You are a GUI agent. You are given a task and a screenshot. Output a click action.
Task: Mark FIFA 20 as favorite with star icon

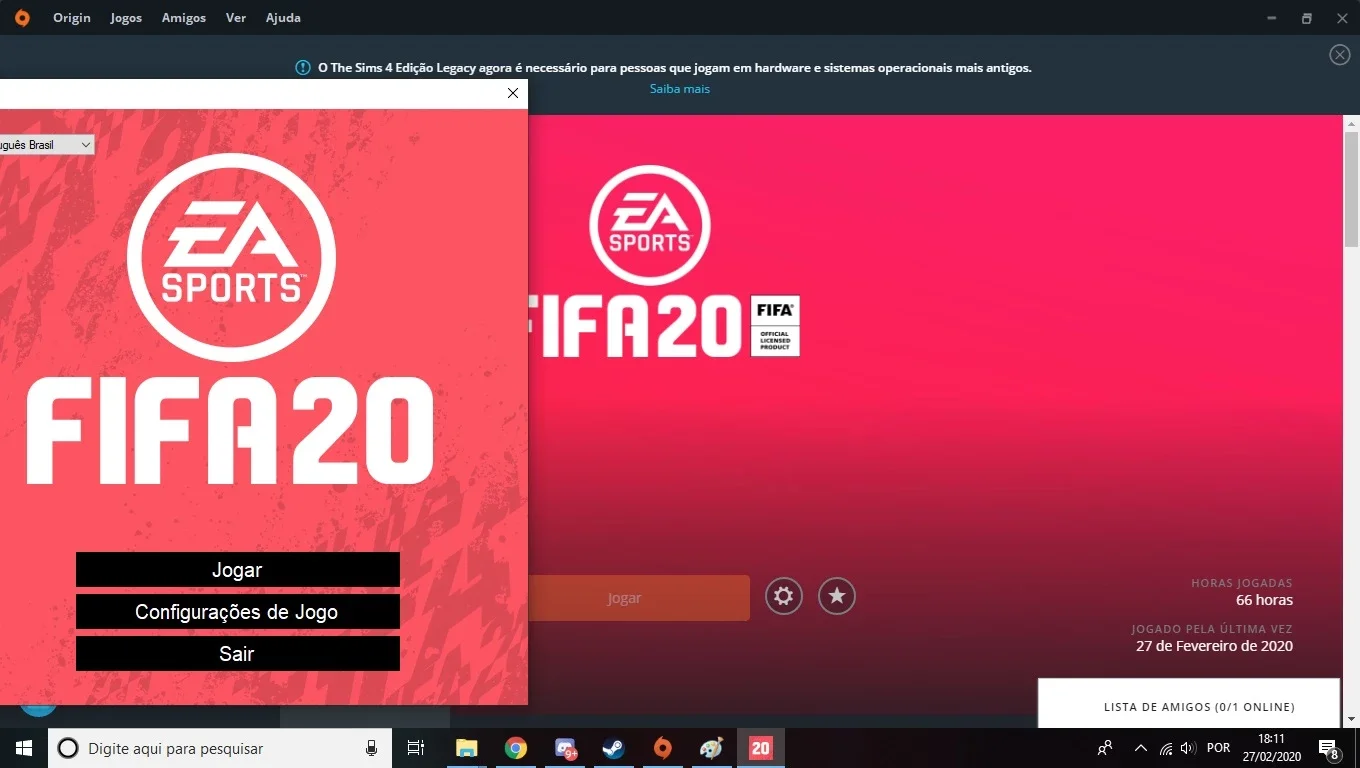pos(837,597)
